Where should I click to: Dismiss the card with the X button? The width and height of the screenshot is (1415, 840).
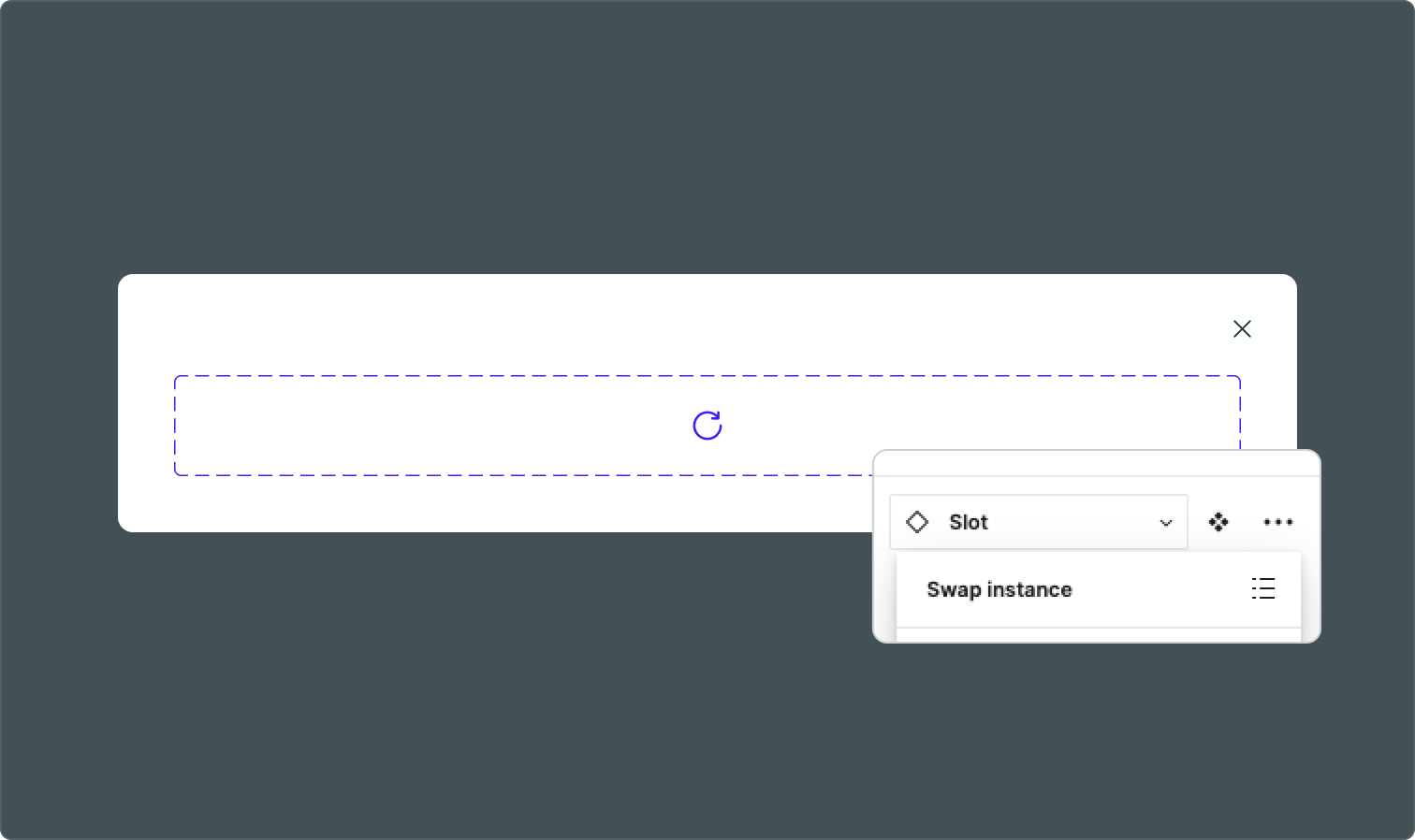1242,328
